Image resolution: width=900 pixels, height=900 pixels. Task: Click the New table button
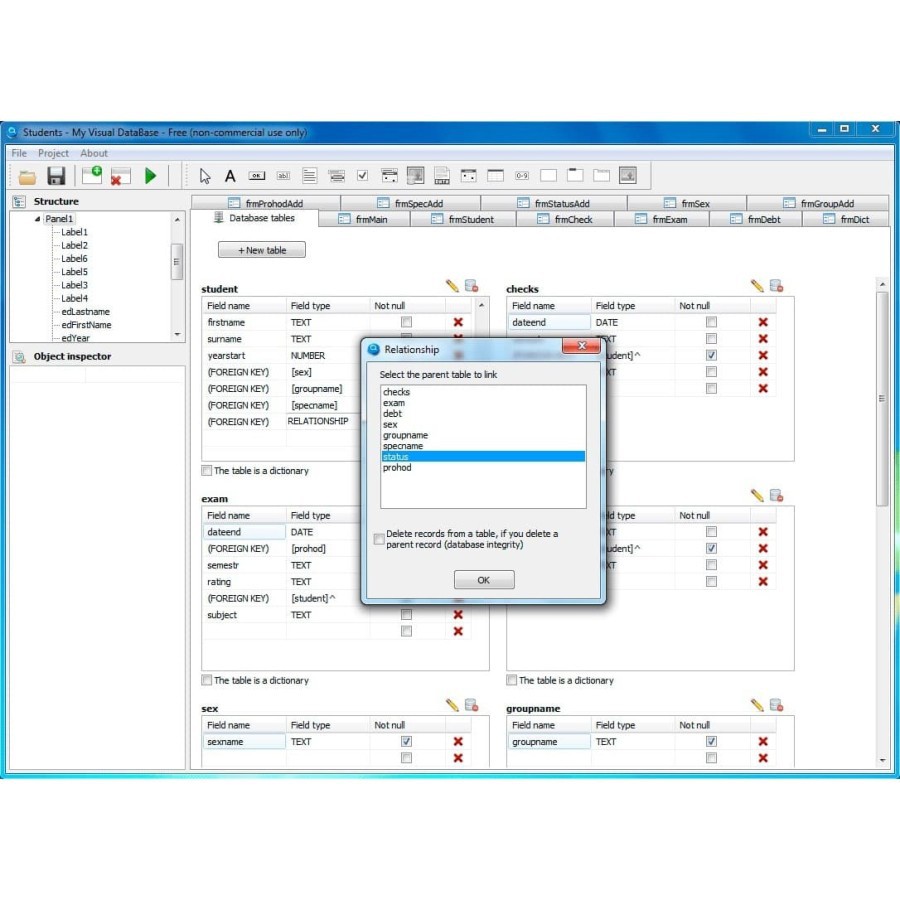click(x=262, y=250)
